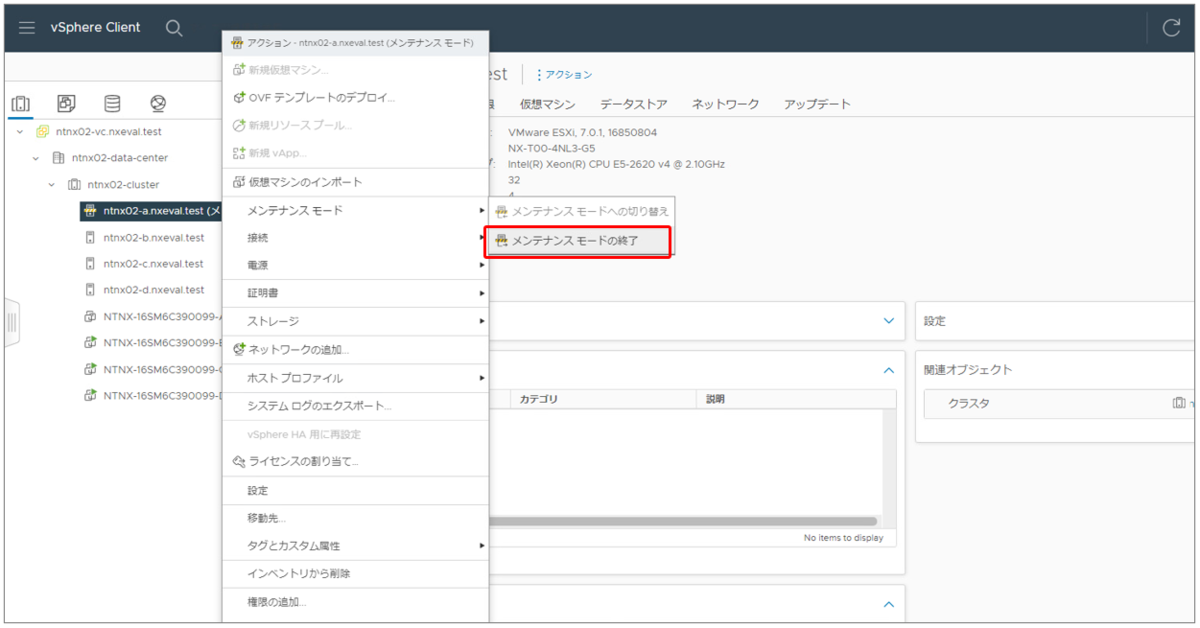Image resolution: width=1200 pixels, height=628 pixels.
Task: Choose 移動先 menu entry
Action: (355, 518)
